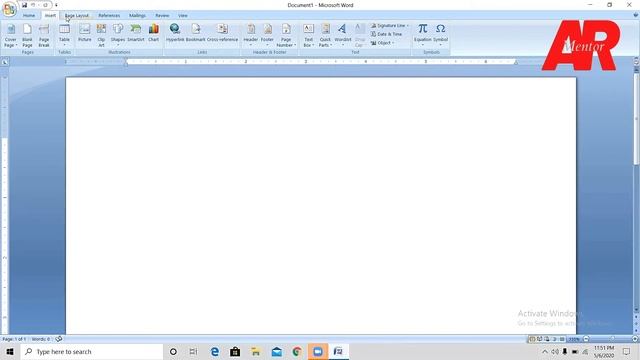Expand the Quick Parts menu
Screen dimensions: 640x360
tap(325, 36)
